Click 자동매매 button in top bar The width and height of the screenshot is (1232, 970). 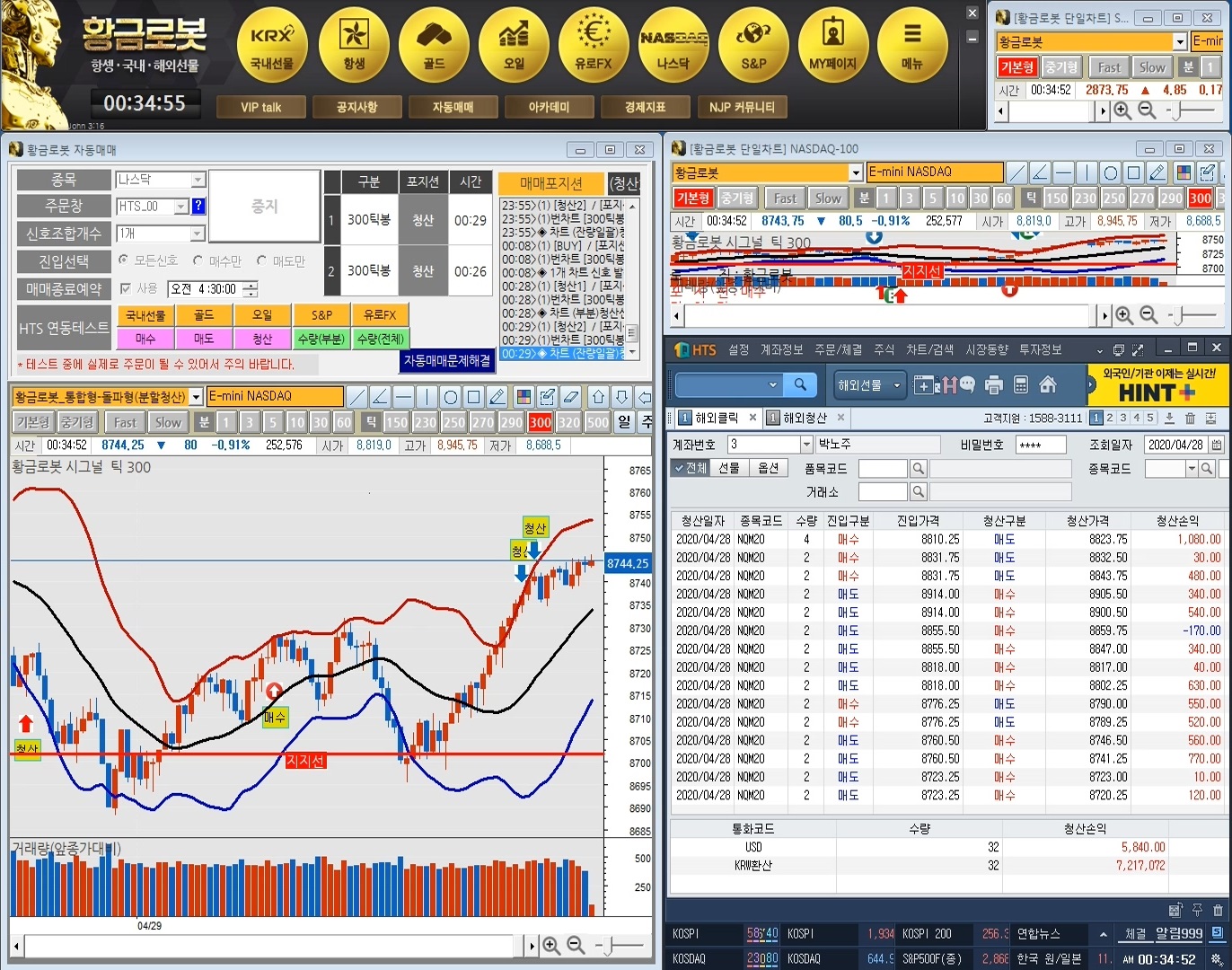(453, 107)
